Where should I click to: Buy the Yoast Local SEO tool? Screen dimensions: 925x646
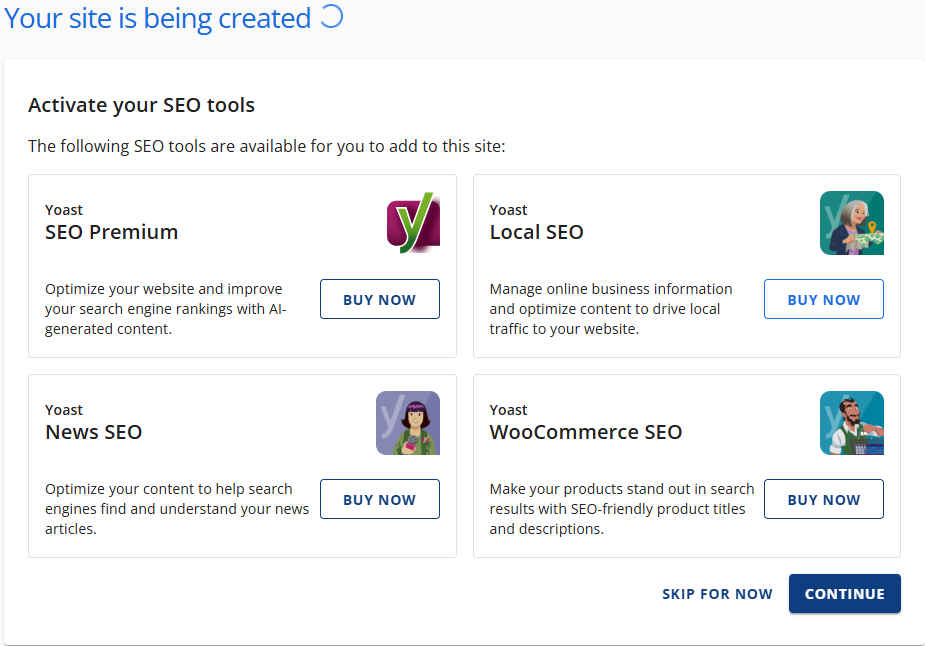[x=823, y=298]
